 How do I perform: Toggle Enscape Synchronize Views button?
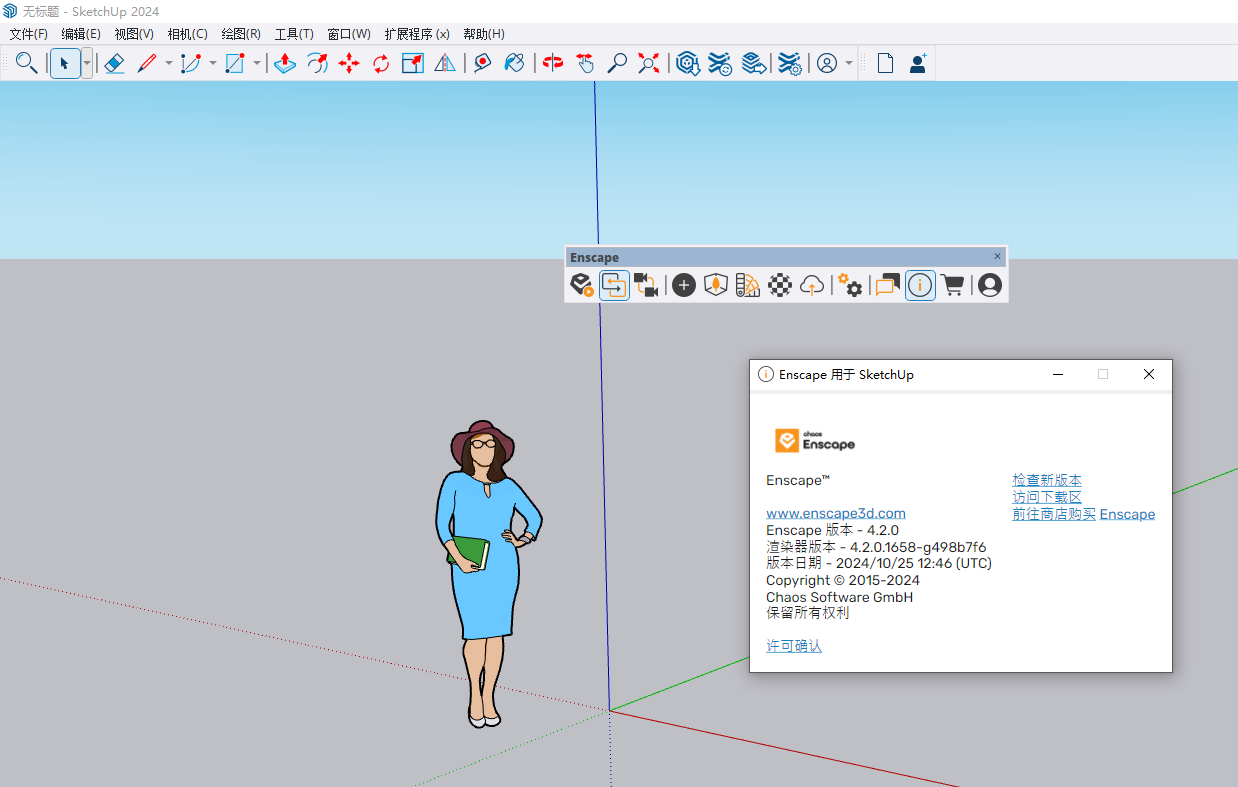pyautogui.click(x=646, y=285)
